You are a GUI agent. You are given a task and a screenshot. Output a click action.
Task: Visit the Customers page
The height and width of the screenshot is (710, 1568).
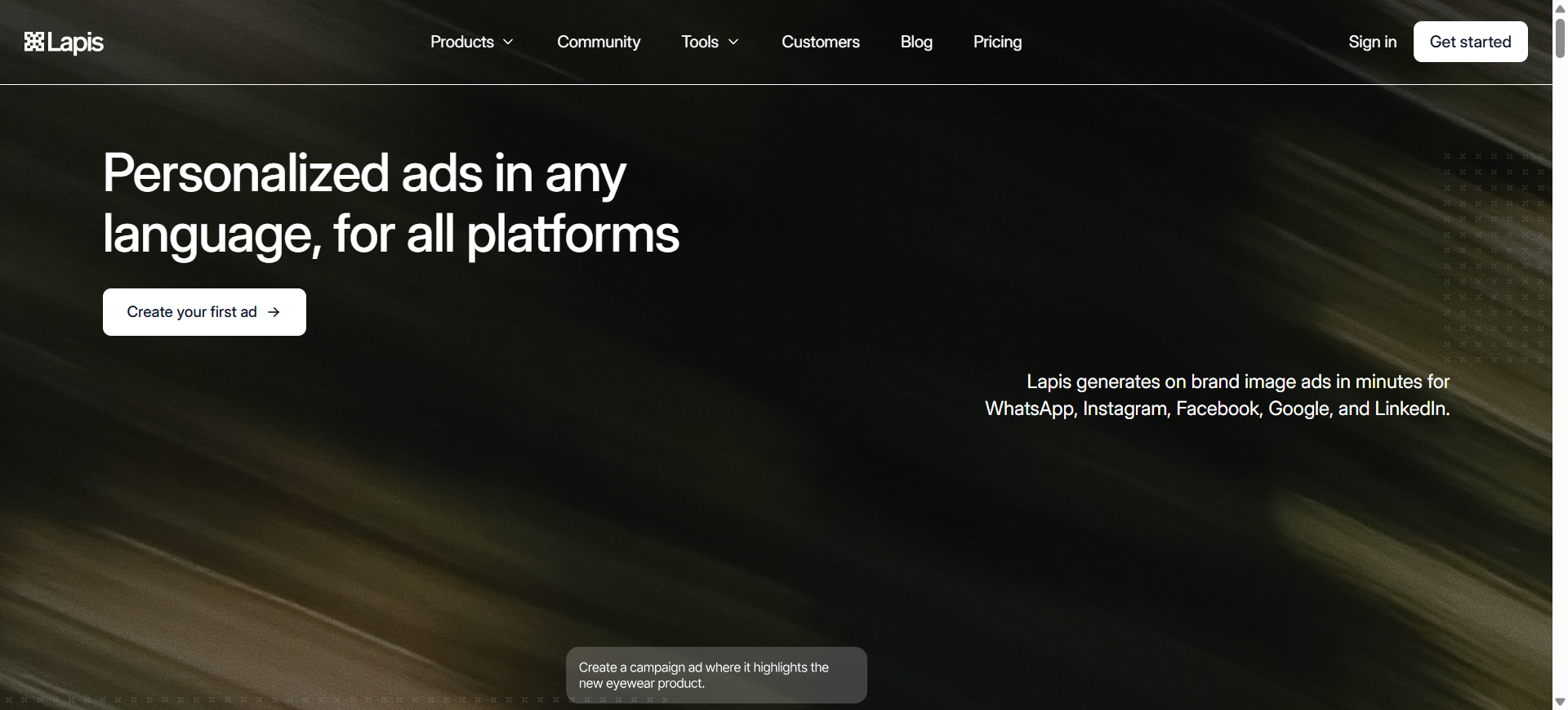click(x=820, y=42)
